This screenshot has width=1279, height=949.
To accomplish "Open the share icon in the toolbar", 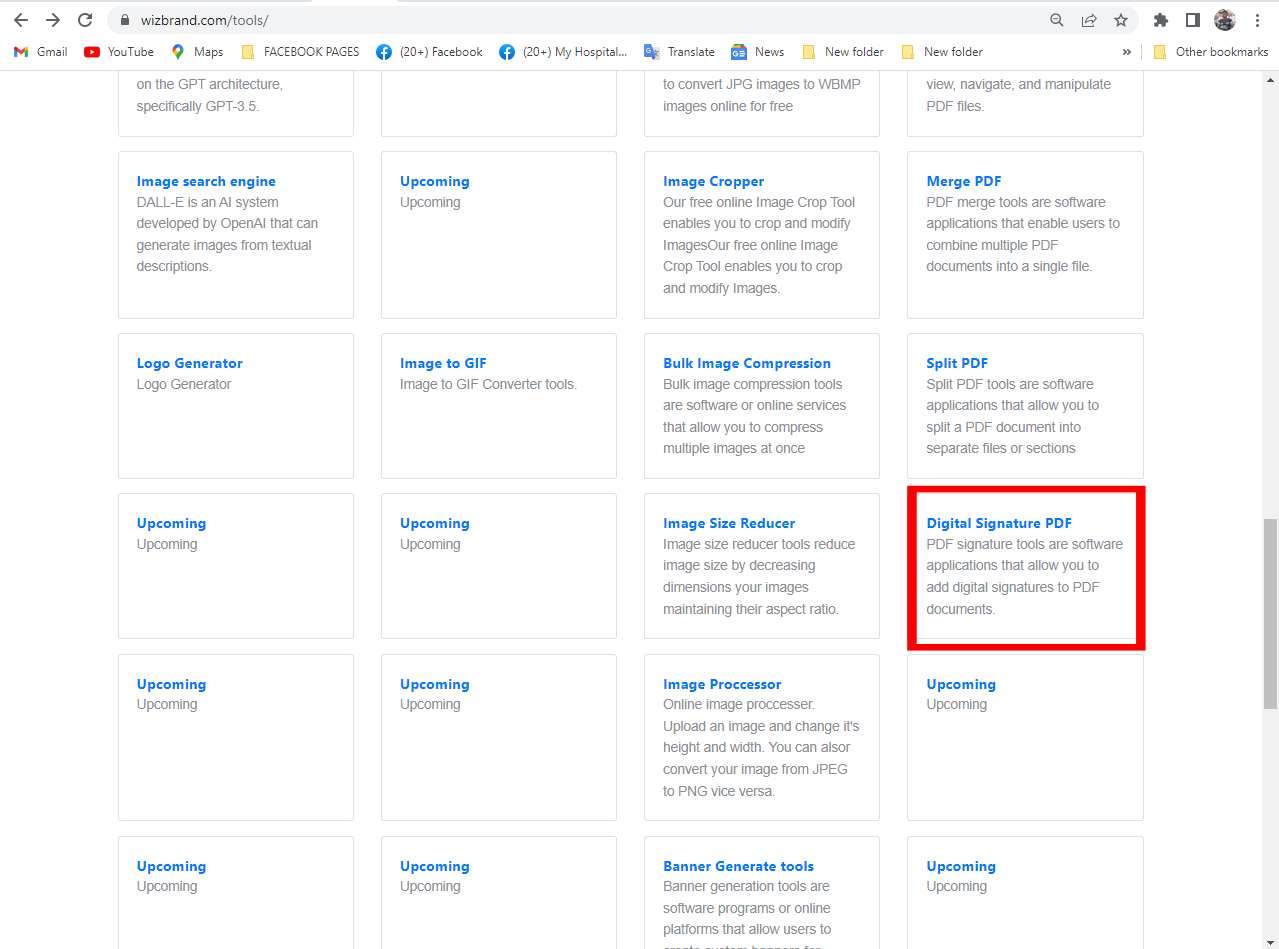I will click(x=1088, y=19).
